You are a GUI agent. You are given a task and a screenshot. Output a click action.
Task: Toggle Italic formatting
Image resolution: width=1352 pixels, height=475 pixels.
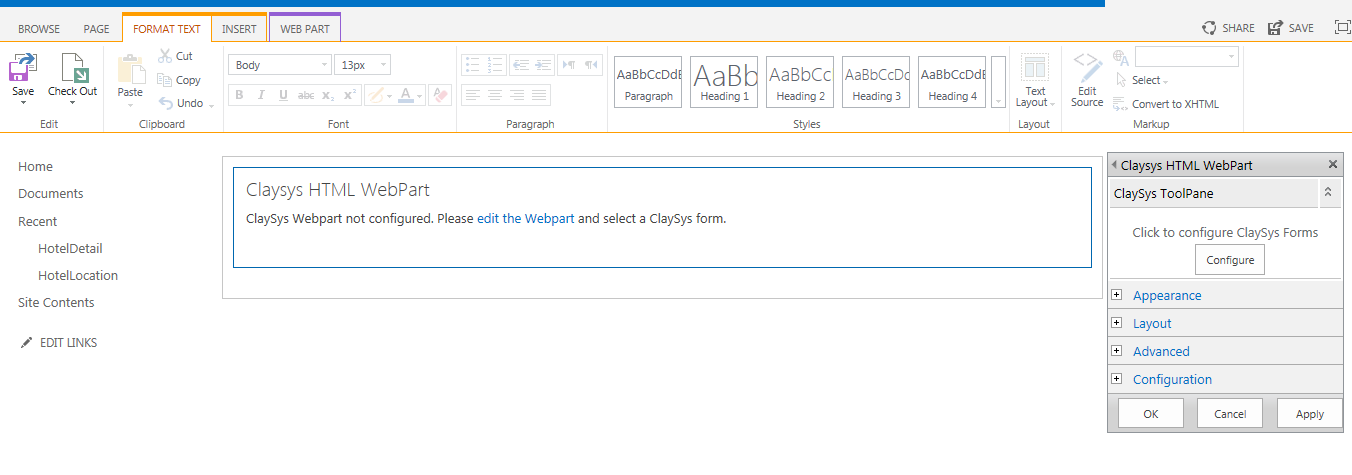point(261,95)
